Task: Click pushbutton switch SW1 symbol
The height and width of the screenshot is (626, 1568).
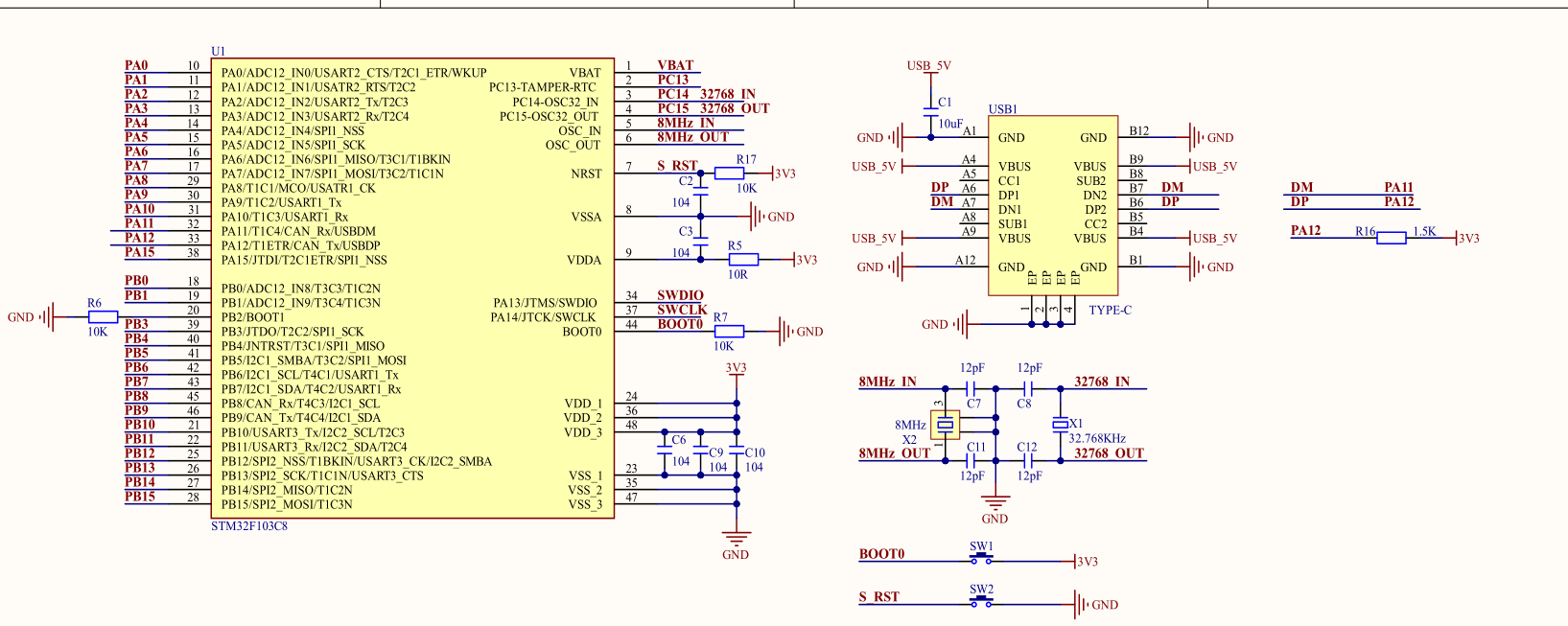Action: [x=981, y=559]
